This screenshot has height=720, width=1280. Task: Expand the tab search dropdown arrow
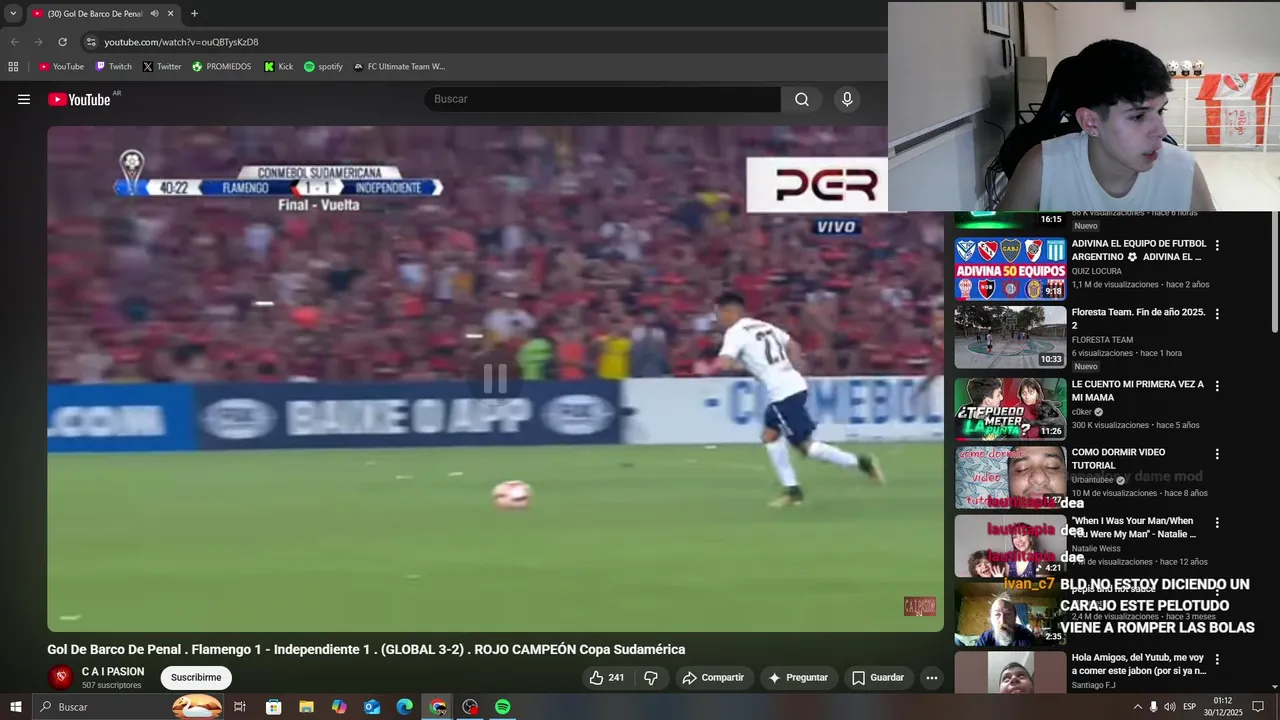pyautogui.click(x=13, y=14)
